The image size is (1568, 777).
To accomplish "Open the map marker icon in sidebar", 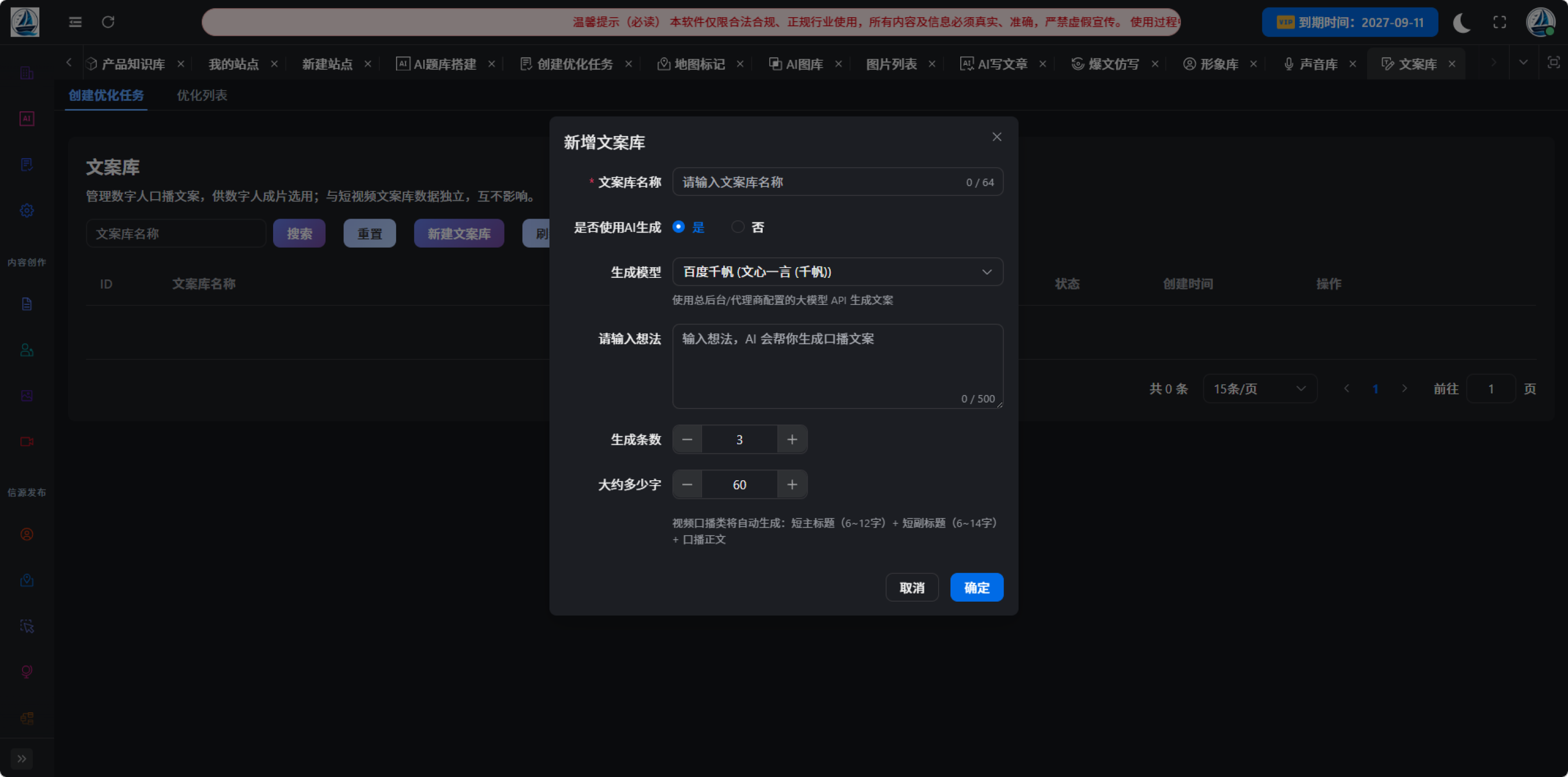I will [x=27, y=580].
